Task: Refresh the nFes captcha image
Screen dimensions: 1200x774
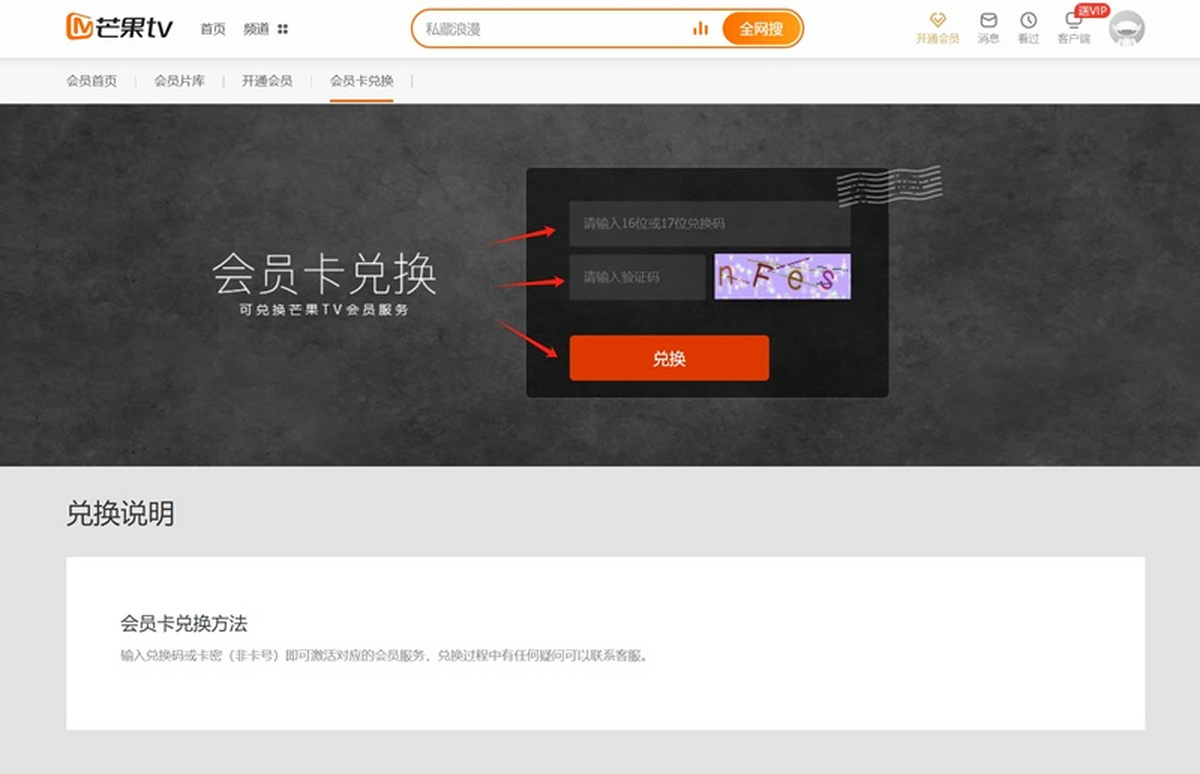Action: pos(783,277)
